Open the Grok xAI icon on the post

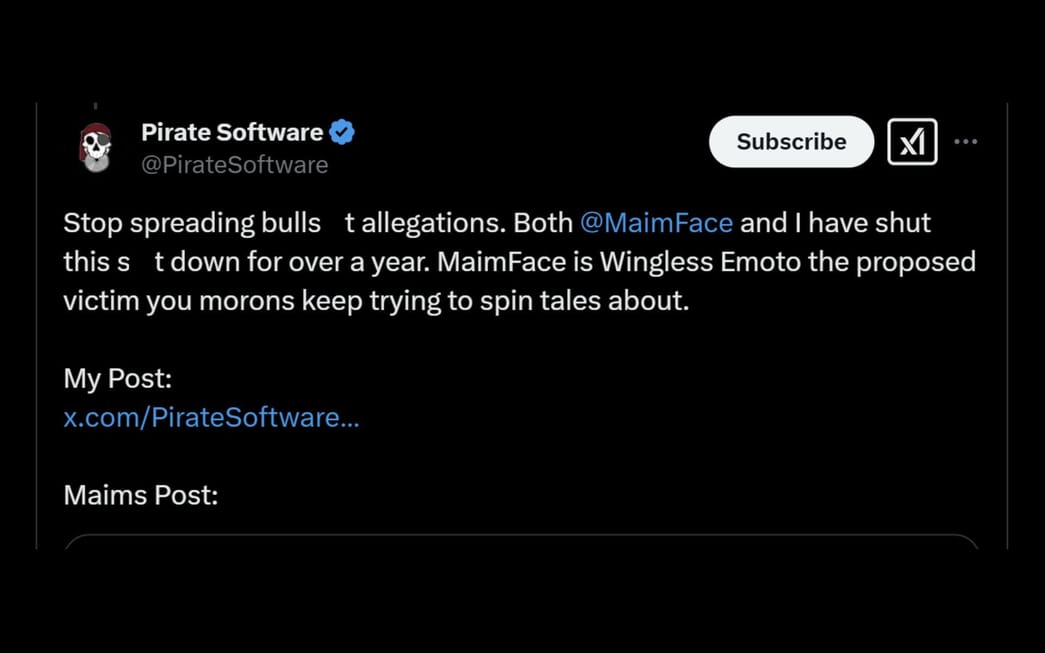coord(911,141)
